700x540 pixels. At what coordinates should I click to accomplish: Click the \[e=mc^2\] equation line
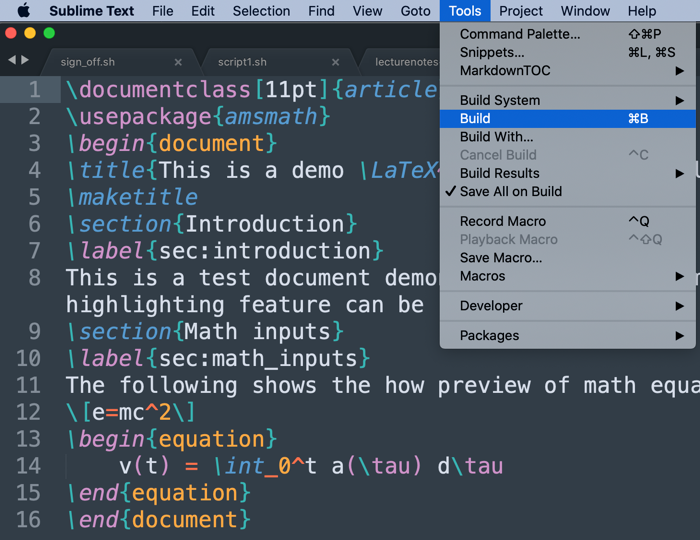click(x=130, y=412)
